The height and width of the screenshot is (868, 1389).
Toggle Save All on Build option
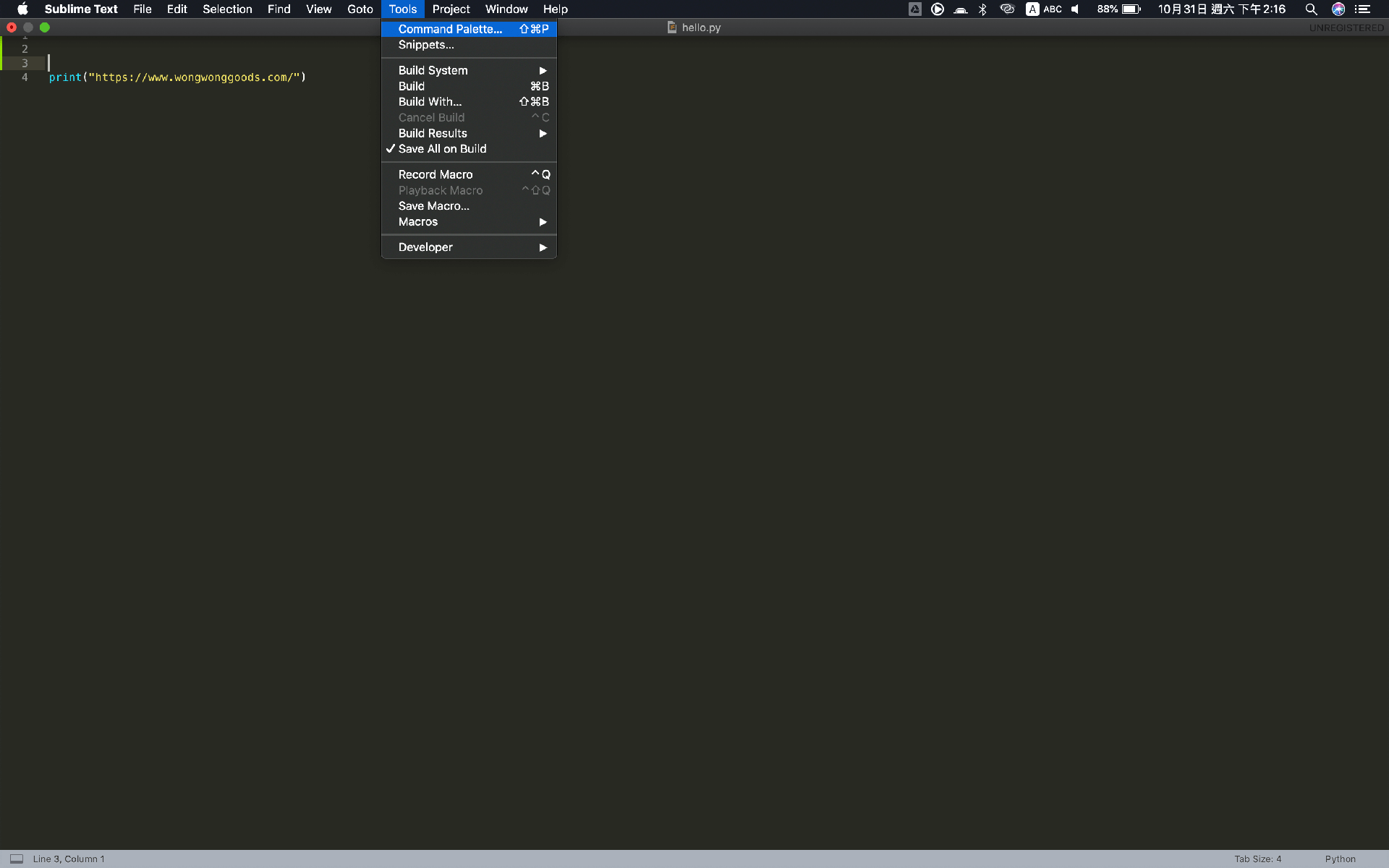point(442,149)
